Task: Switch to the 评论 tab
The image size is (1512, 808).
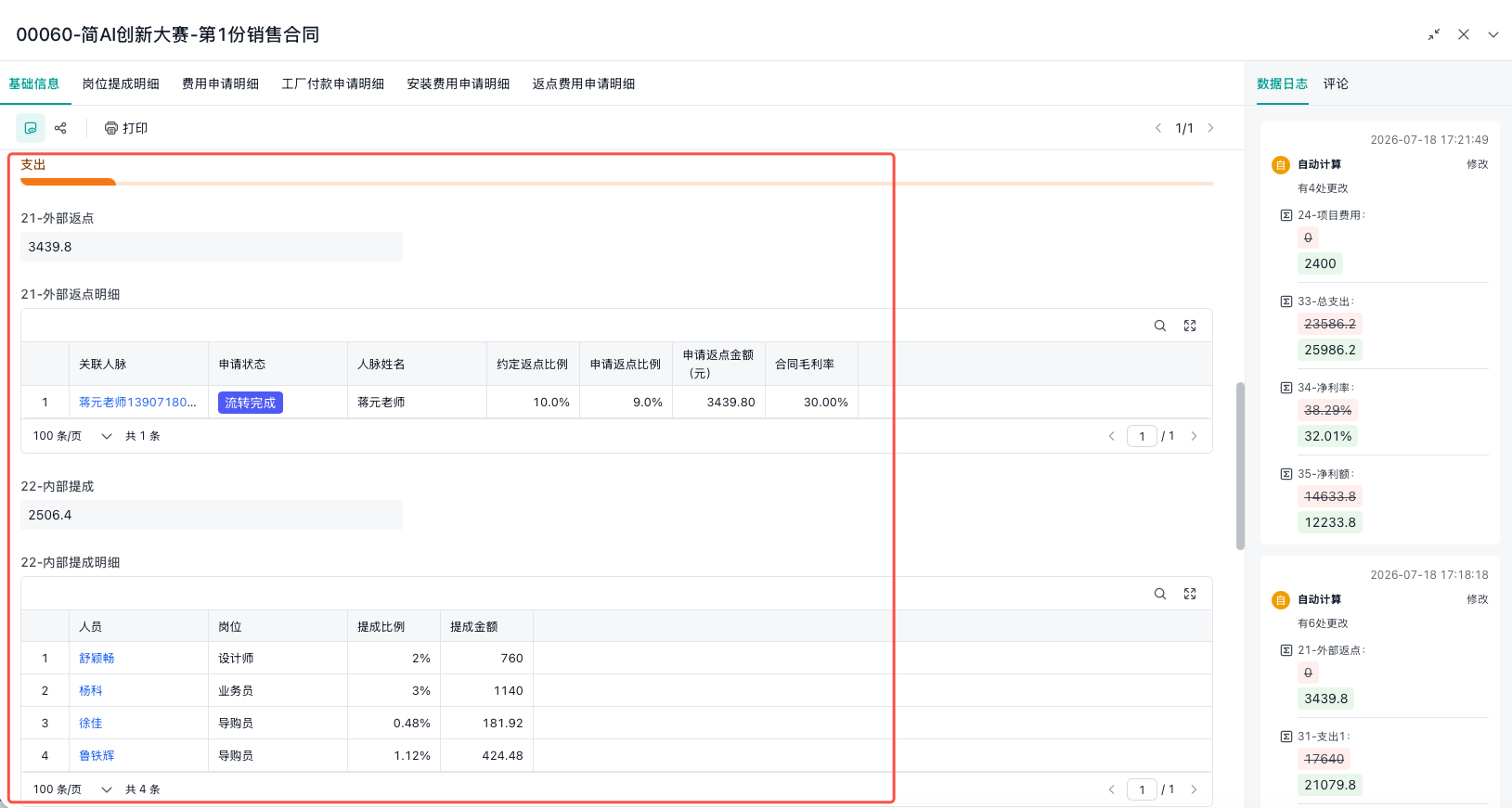Action: [x=1336, y=83]
